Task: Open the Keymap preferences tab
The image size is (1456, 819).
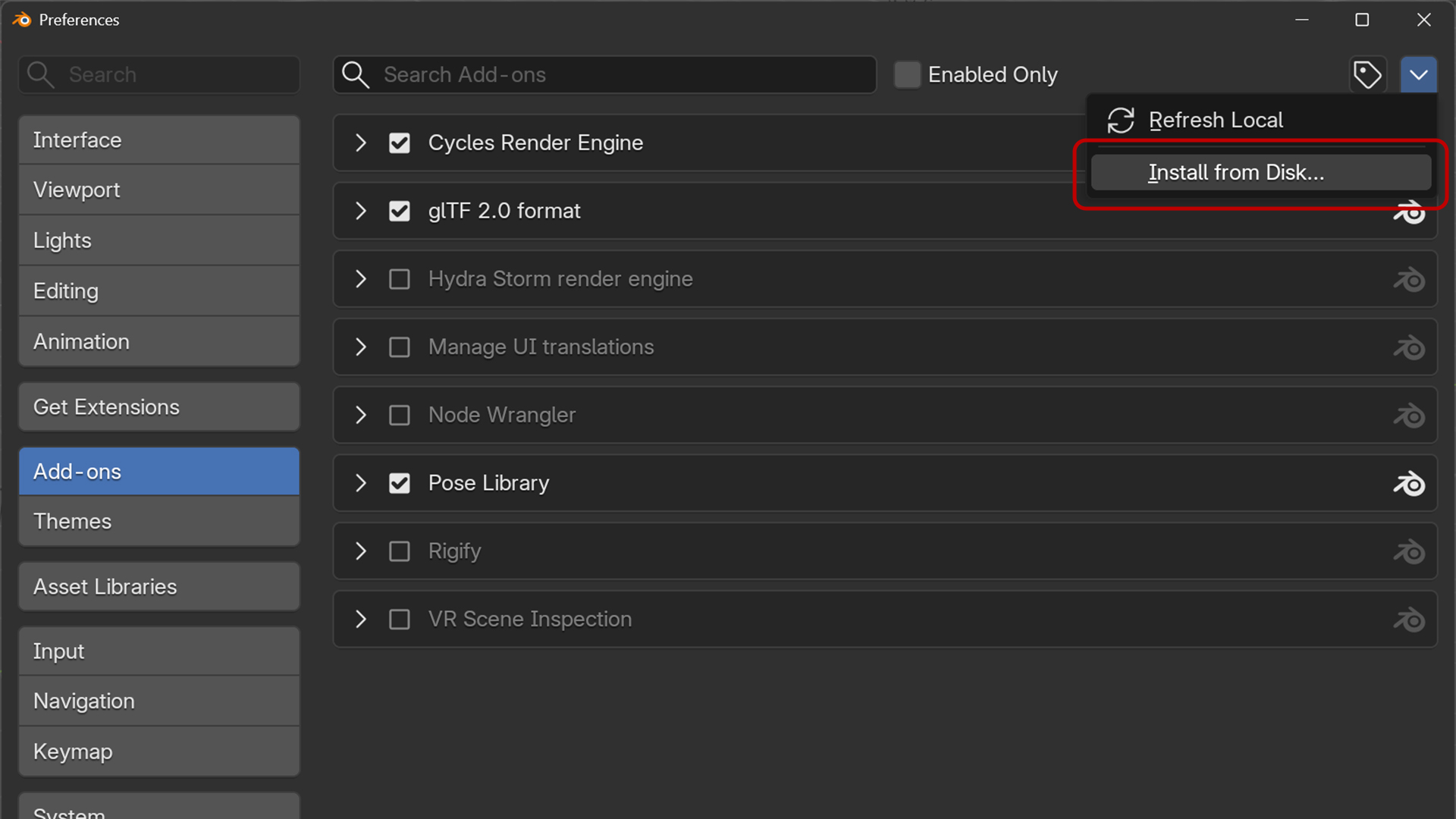Action: [159, 752]
